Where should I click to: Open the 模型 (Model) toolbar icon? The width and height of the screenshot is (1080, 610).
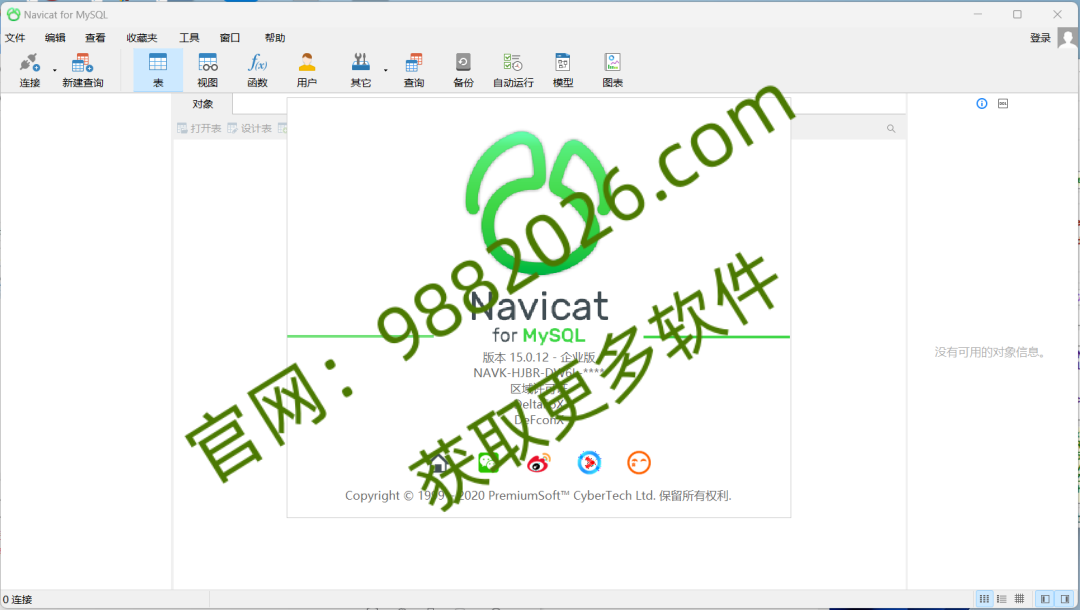[563, 70]
